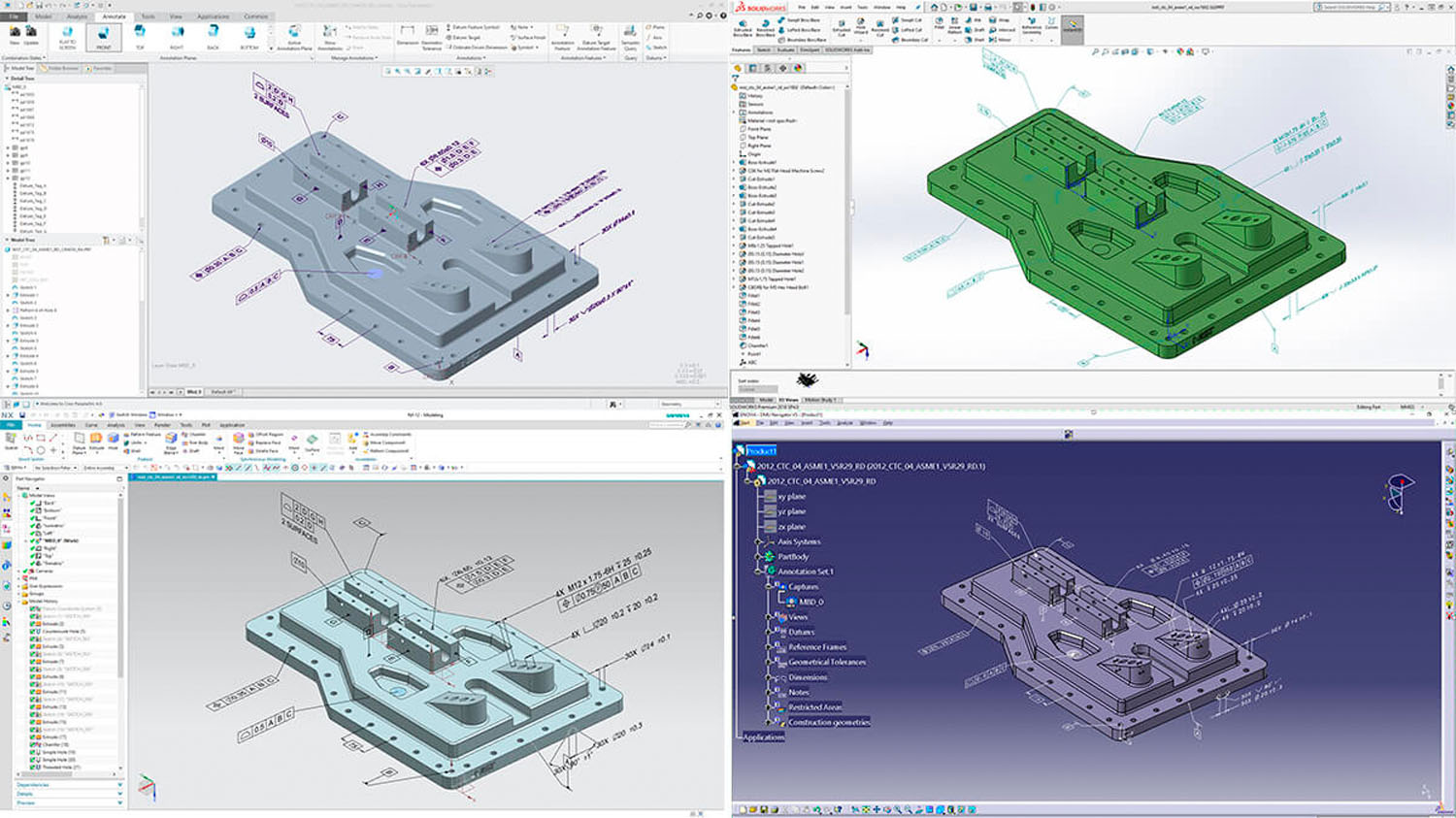1456x818 pixels.
Task: Toggle the "Top" view checkbox in NX
Action: pyautogui.click(x=32, y=556)
